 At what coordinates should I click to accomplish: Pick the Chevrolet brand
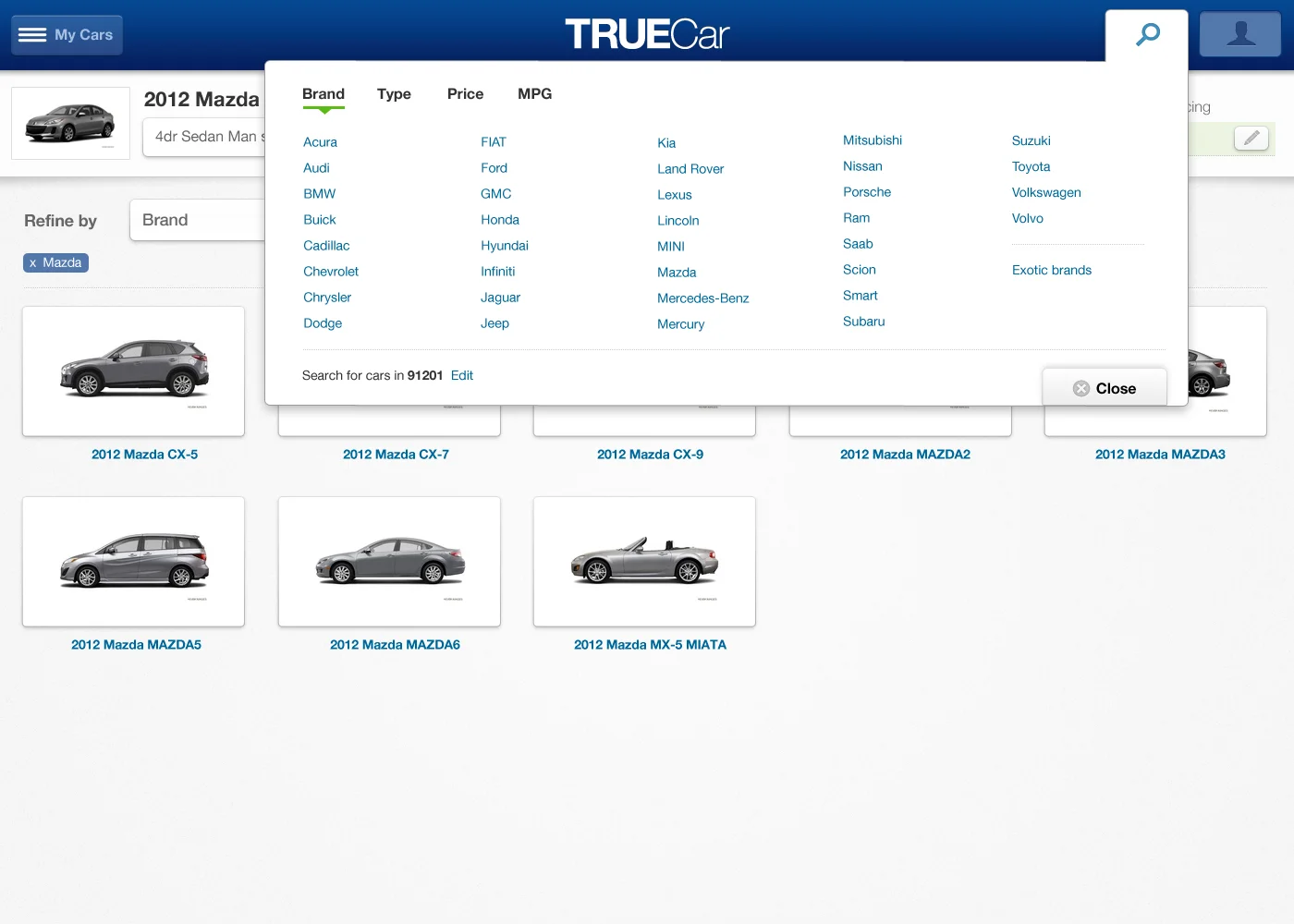point(331,272)
